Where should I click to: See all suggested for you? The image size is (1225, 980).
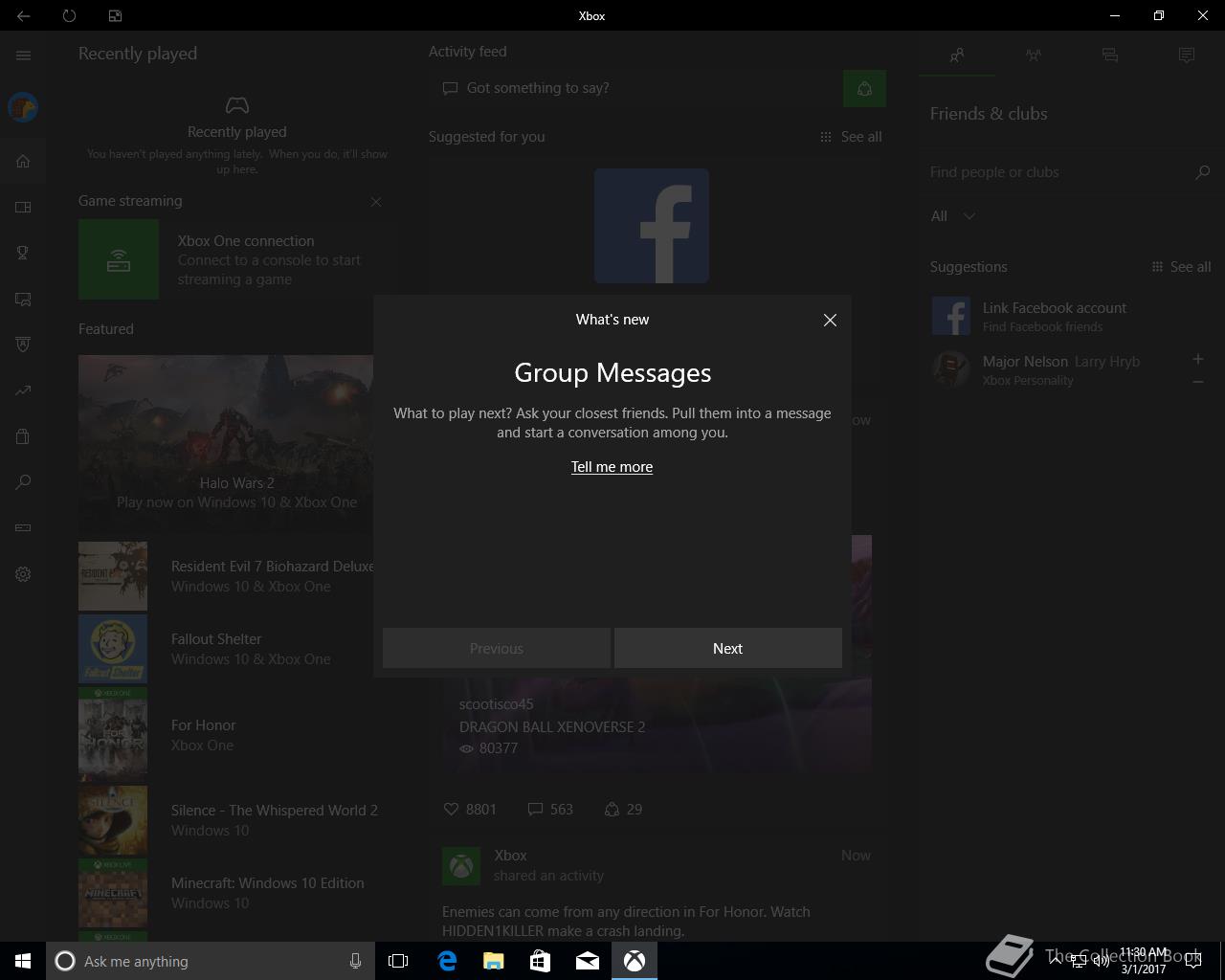point(851,137)
